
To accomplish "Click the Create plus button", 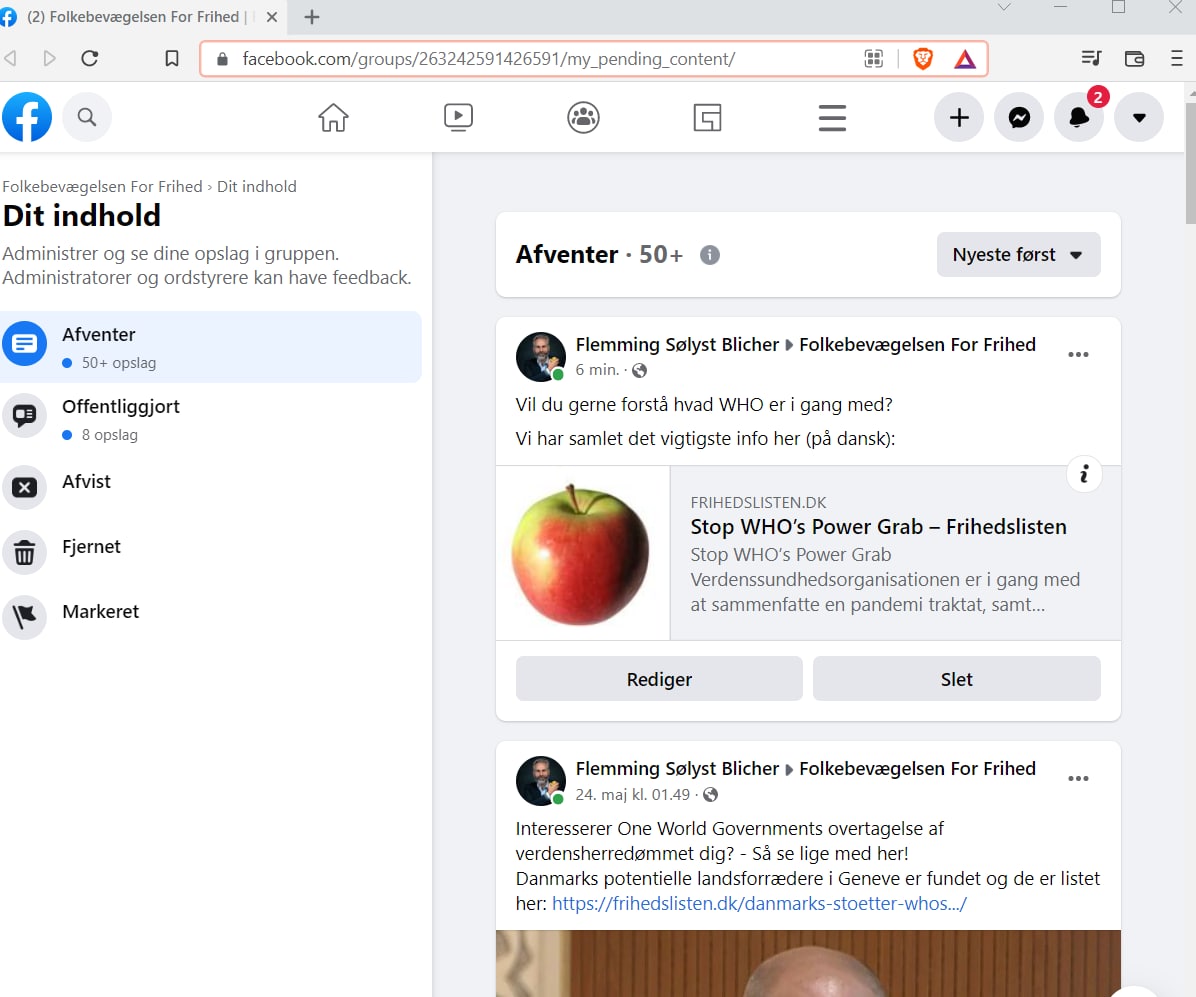I will tap(959, 117).
